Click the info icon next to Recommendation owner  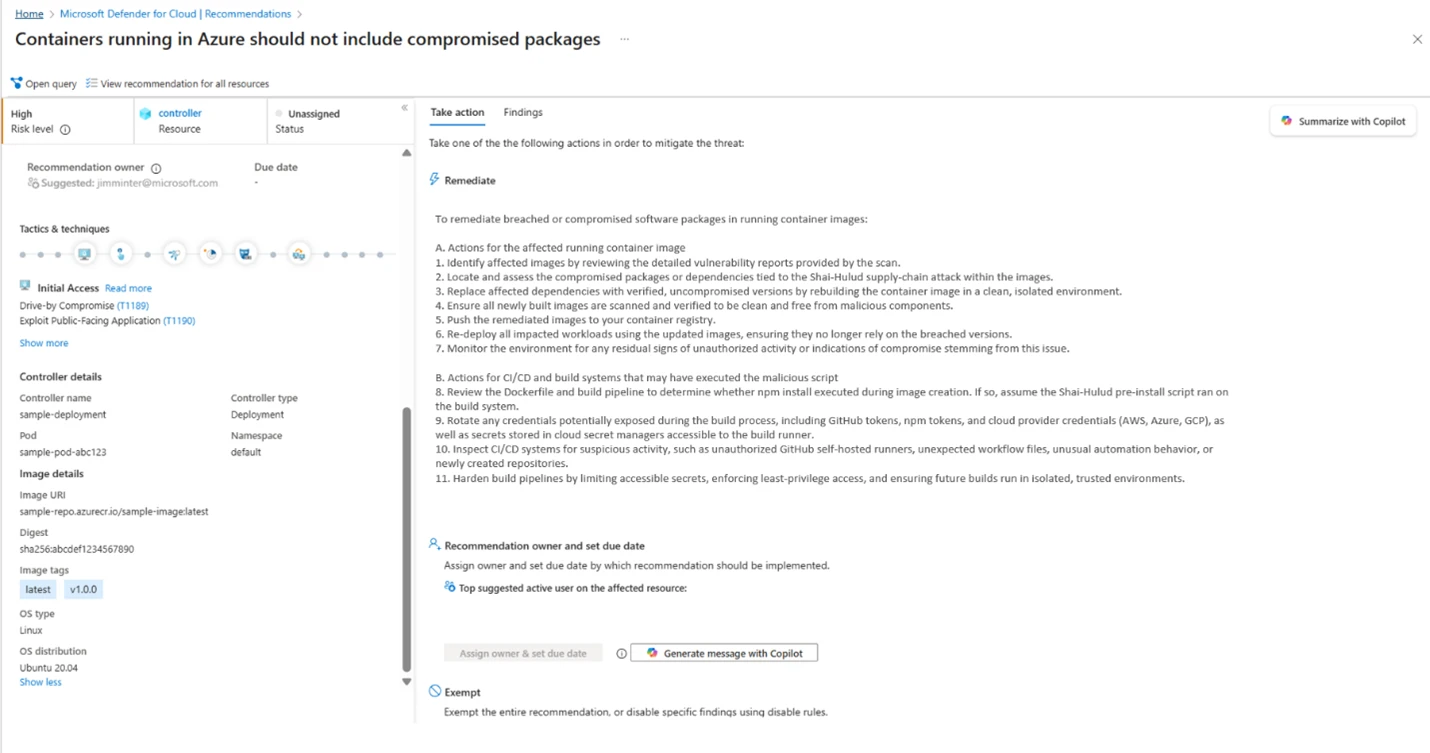click(155, 167)
